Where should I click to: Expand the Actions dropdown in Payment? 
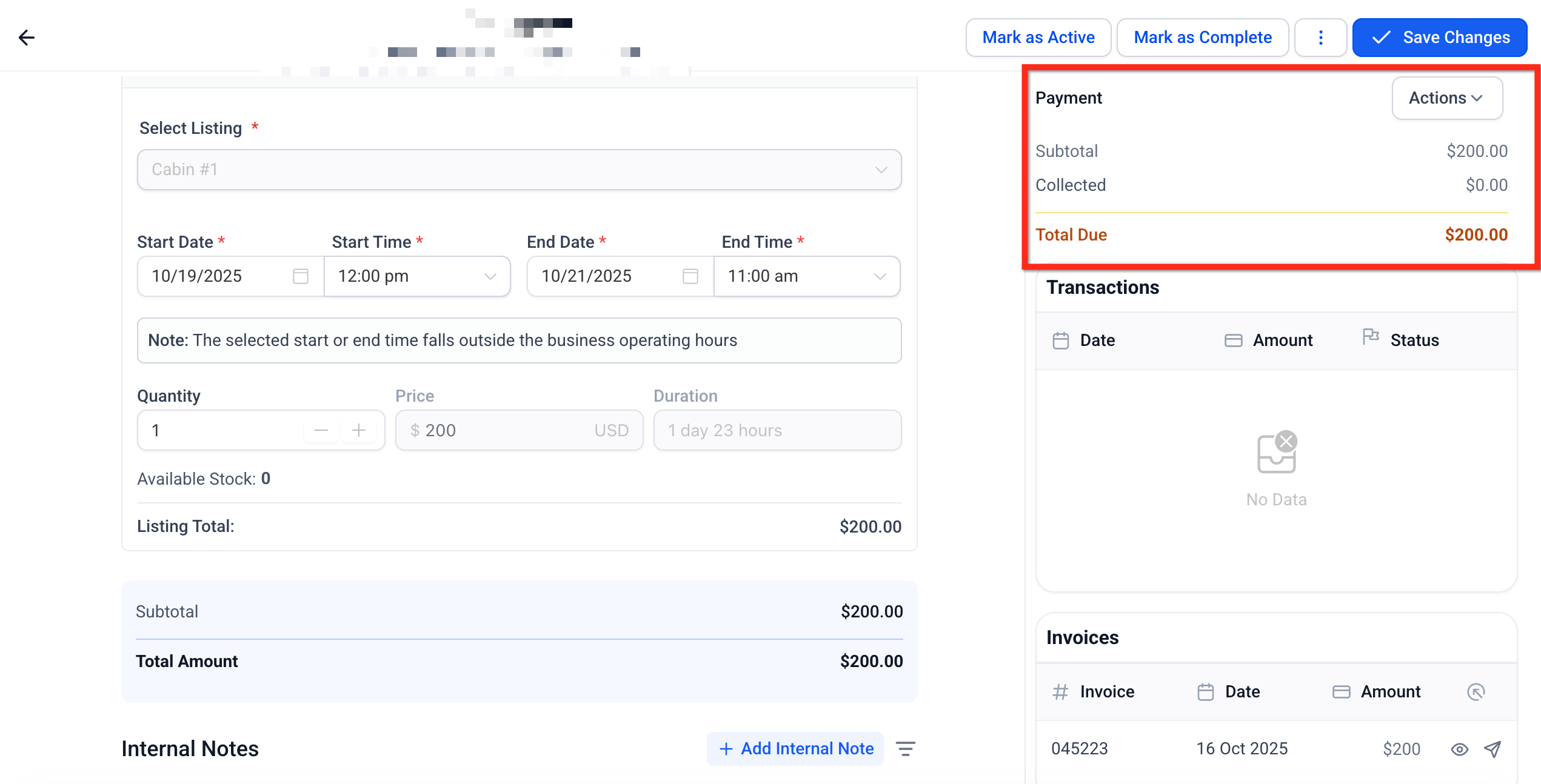(x=1446, y=98)
